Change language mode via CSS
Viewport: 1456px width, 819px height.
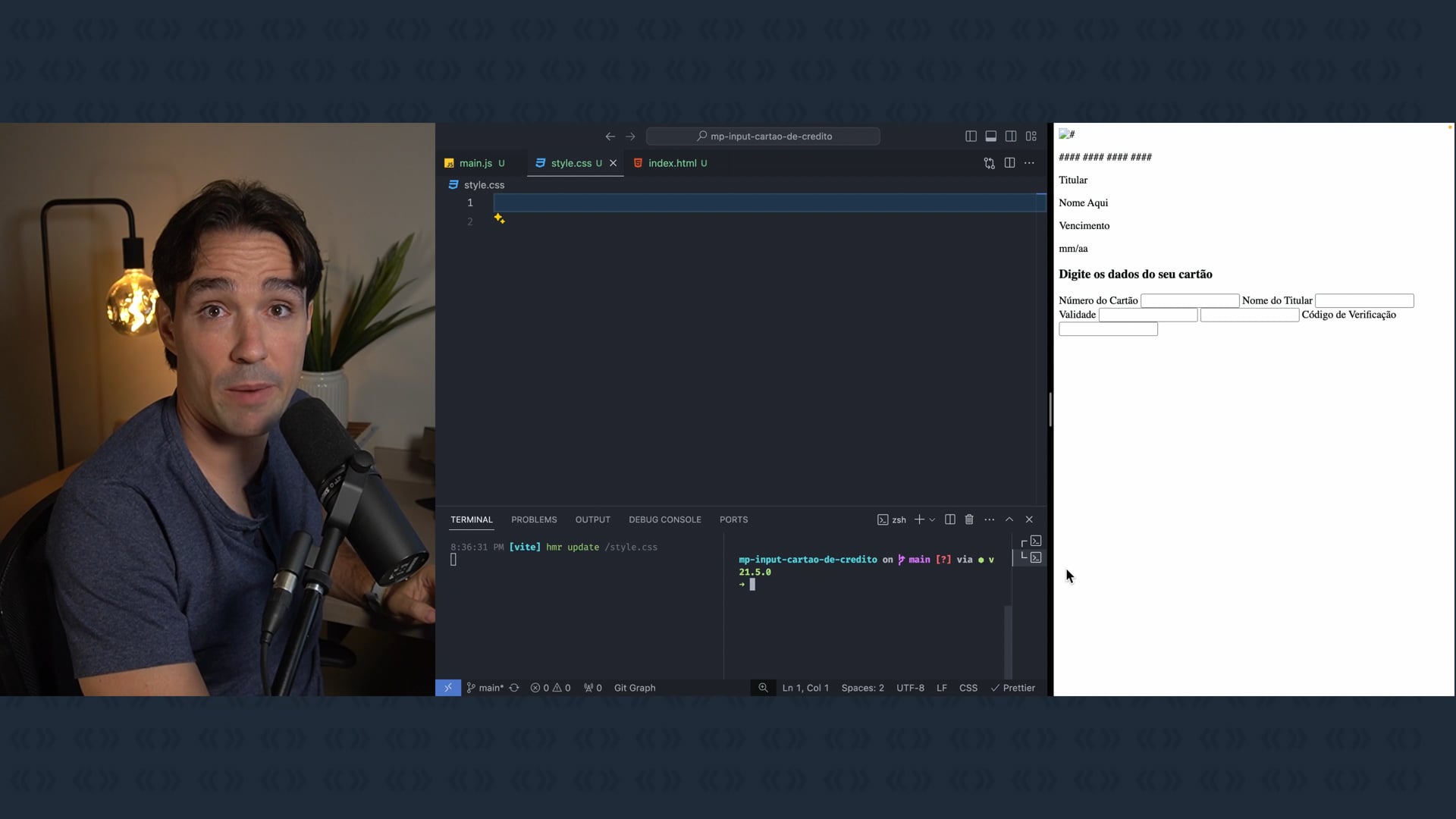point(968,688)
